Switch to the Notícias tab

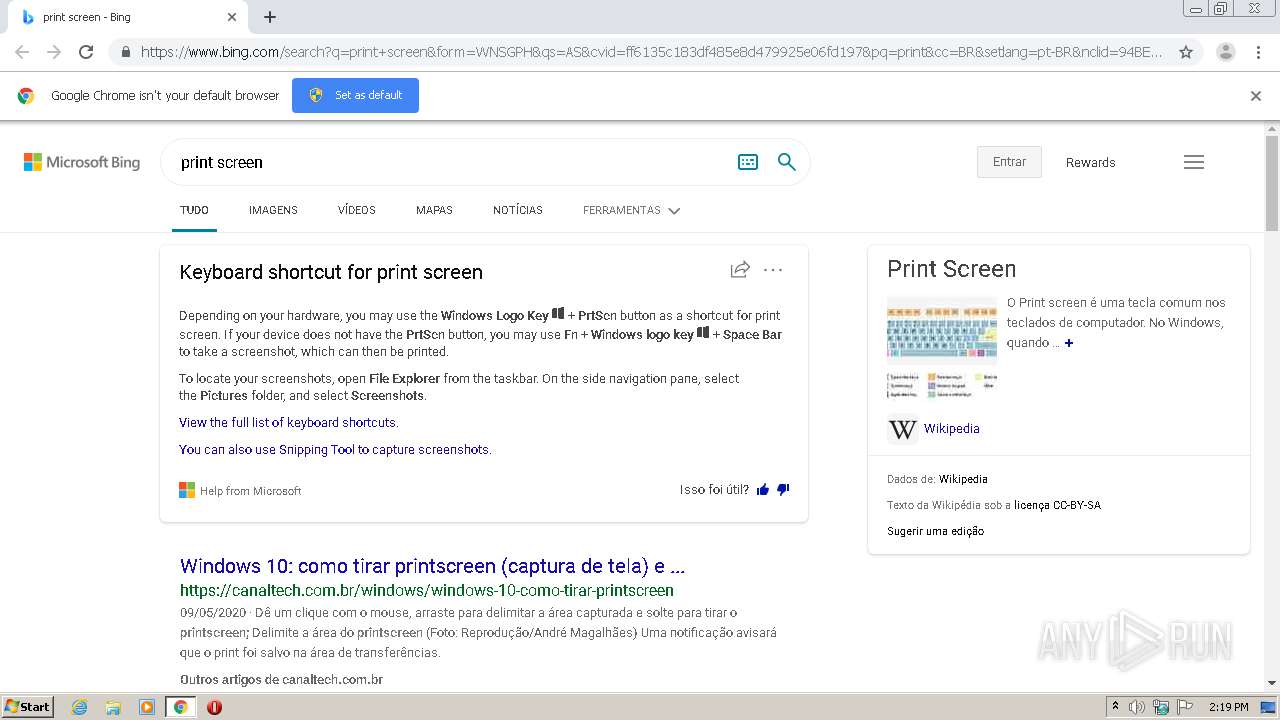coord(518,210)
